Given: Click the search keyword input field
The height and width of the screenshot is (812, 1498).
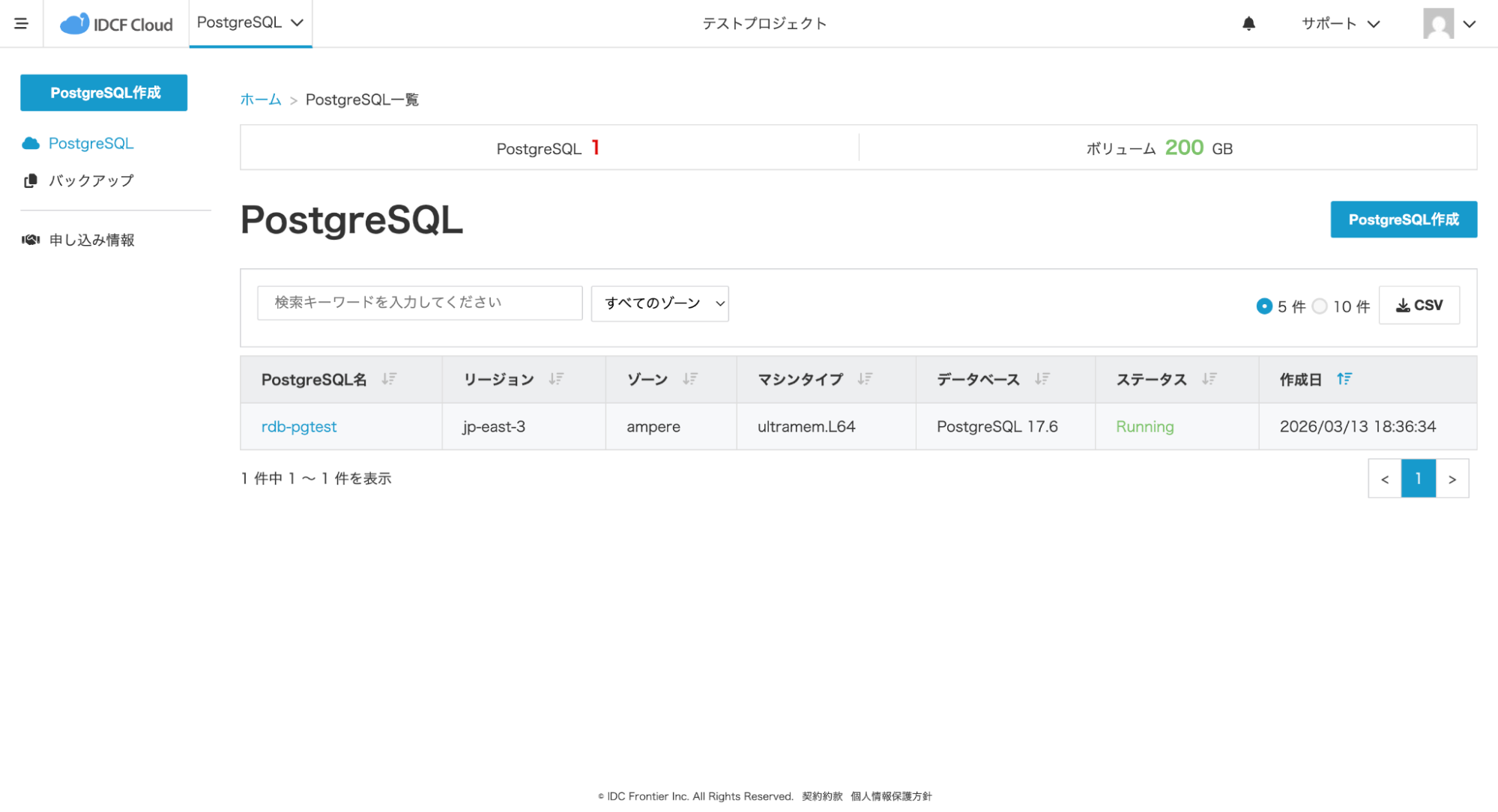Looking at the screenshot, I should 419,303.
